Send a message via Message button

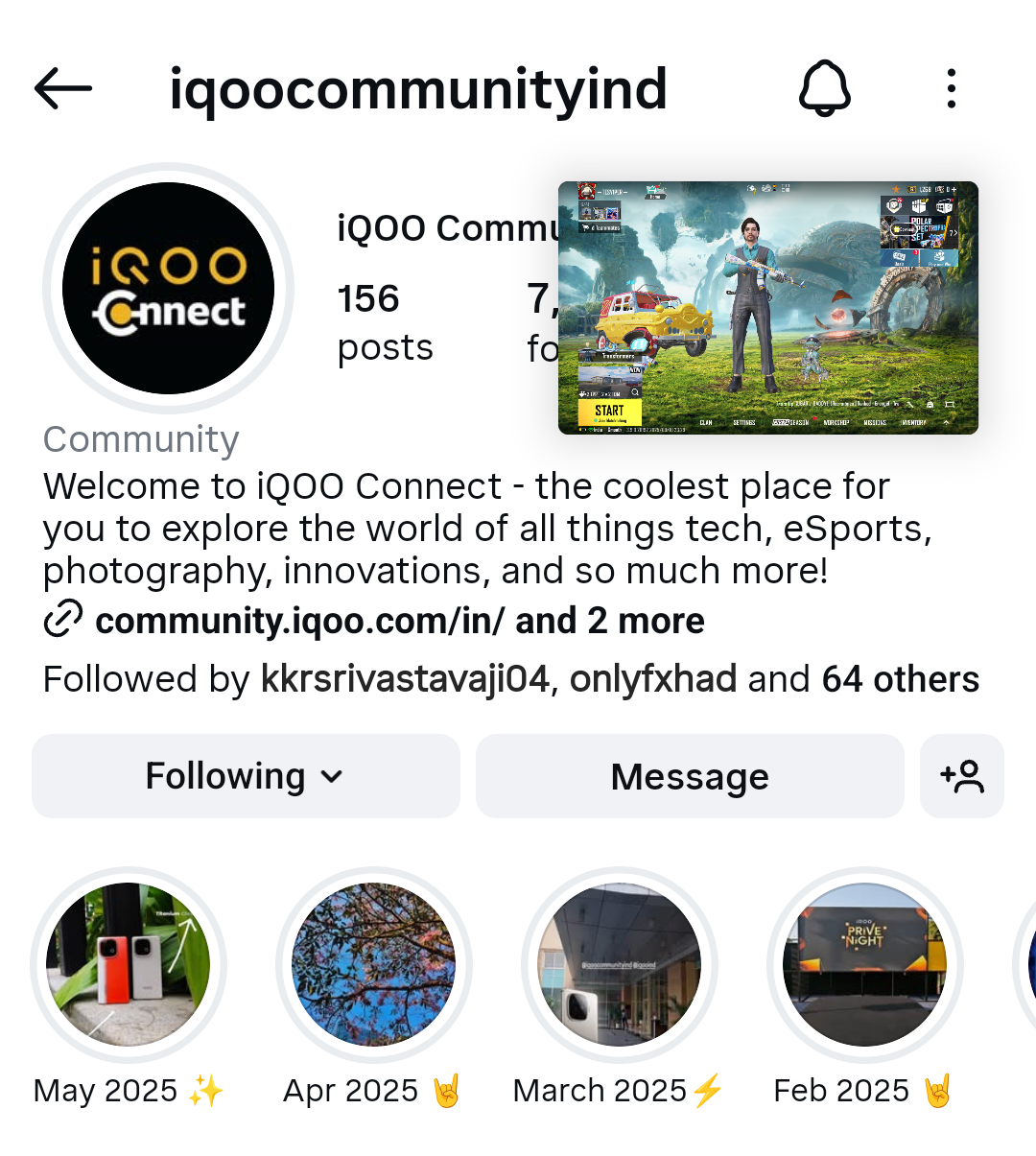coord(690,776)
